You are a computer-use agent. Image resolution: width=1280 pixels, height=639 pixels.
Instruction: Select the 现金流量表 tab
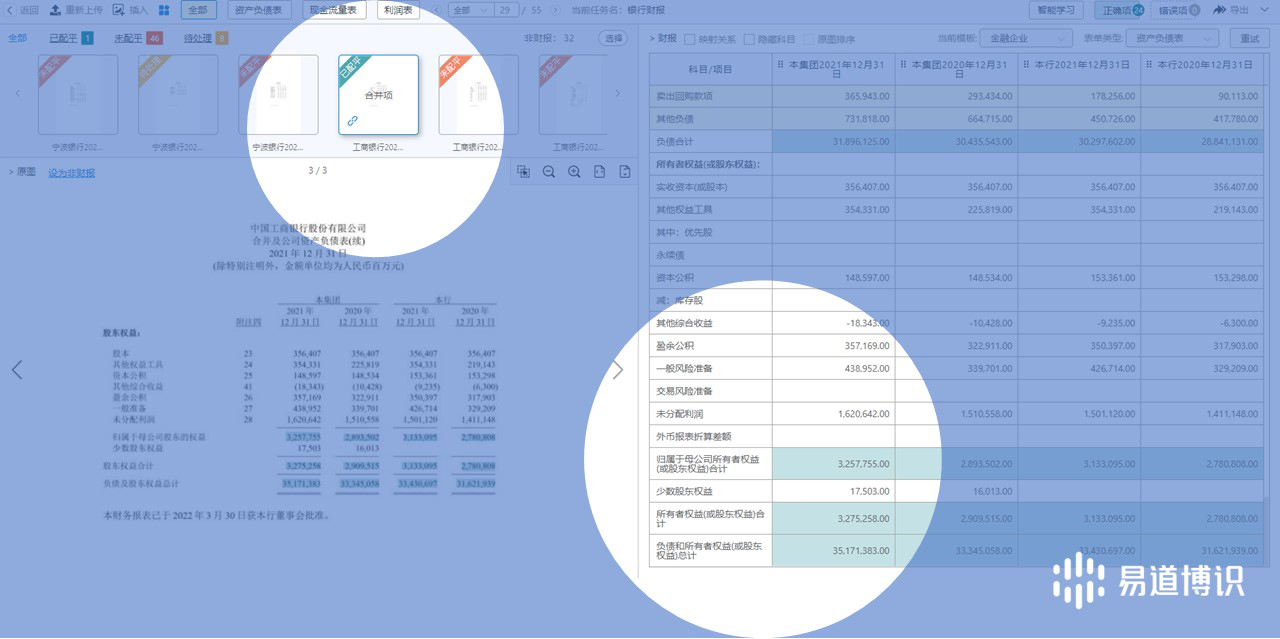click(x=334, y=10)
